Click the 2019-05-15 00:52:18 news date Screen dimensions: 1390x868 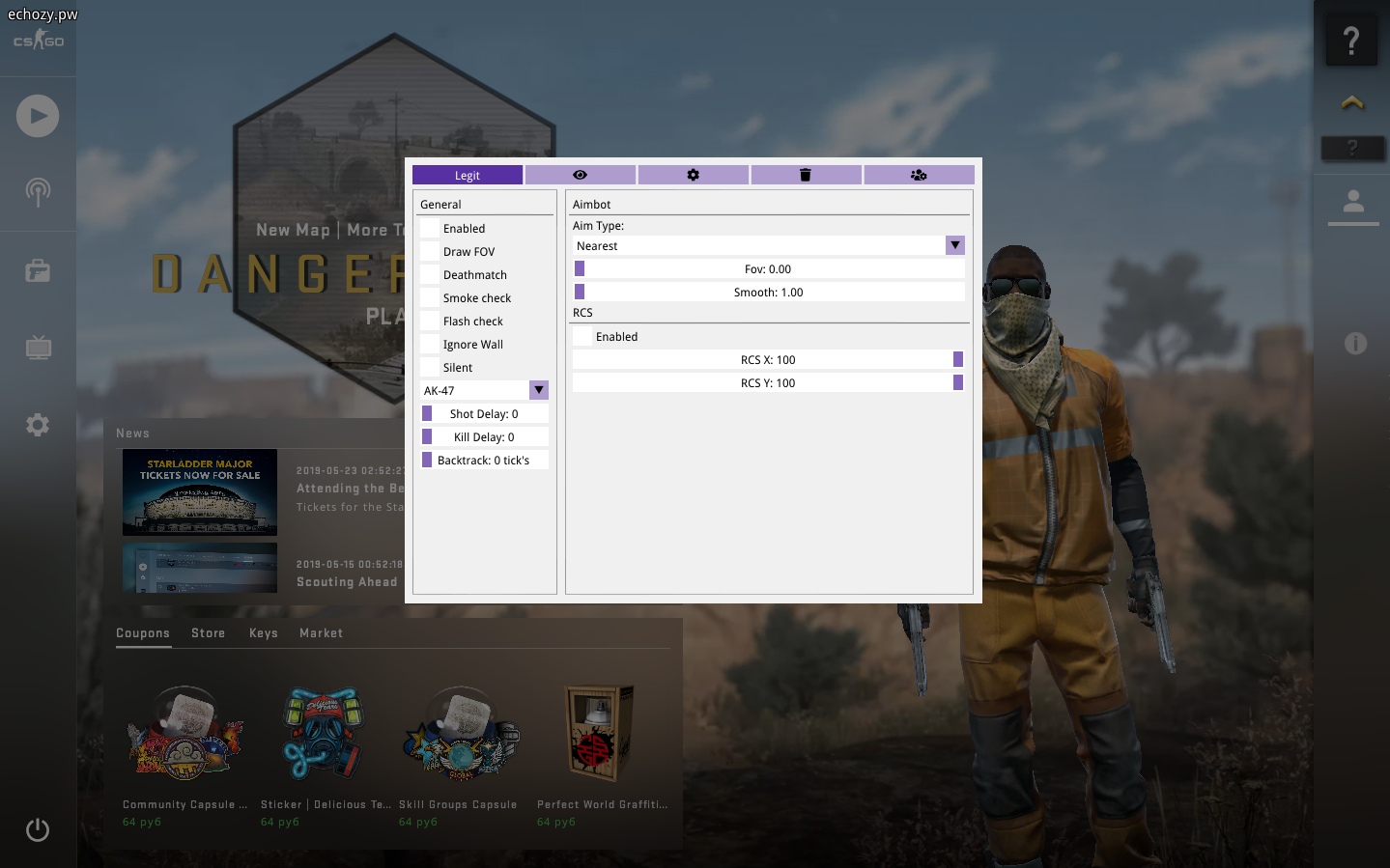pos(350,564)
